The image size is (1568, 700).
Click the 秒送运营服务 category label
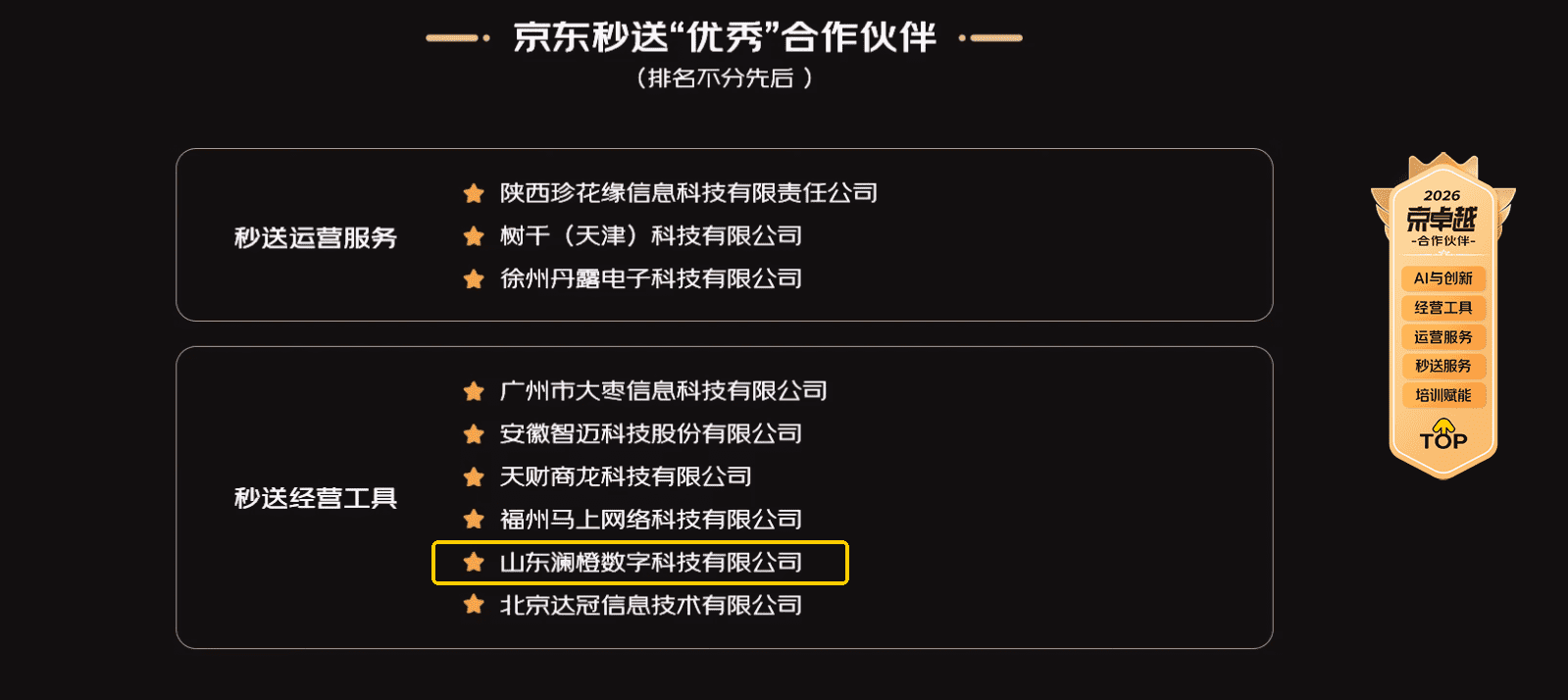[x=316, y=238]
